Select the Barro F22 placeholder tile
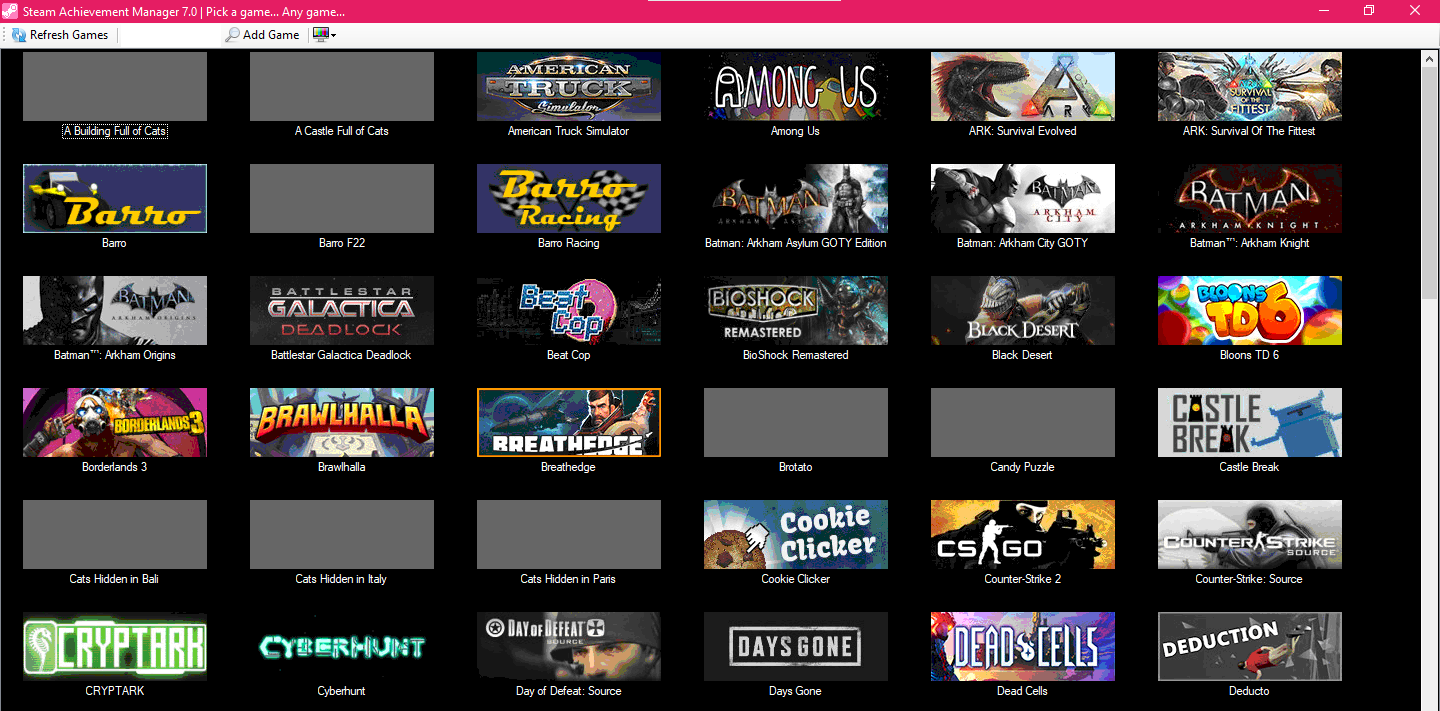 point(342,199)
